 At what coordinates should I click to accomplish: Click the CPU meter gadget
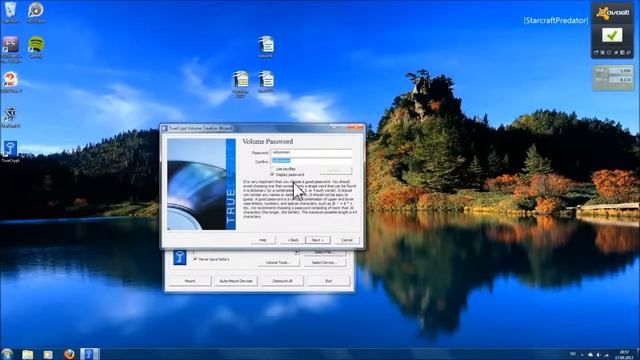point(613,77)
